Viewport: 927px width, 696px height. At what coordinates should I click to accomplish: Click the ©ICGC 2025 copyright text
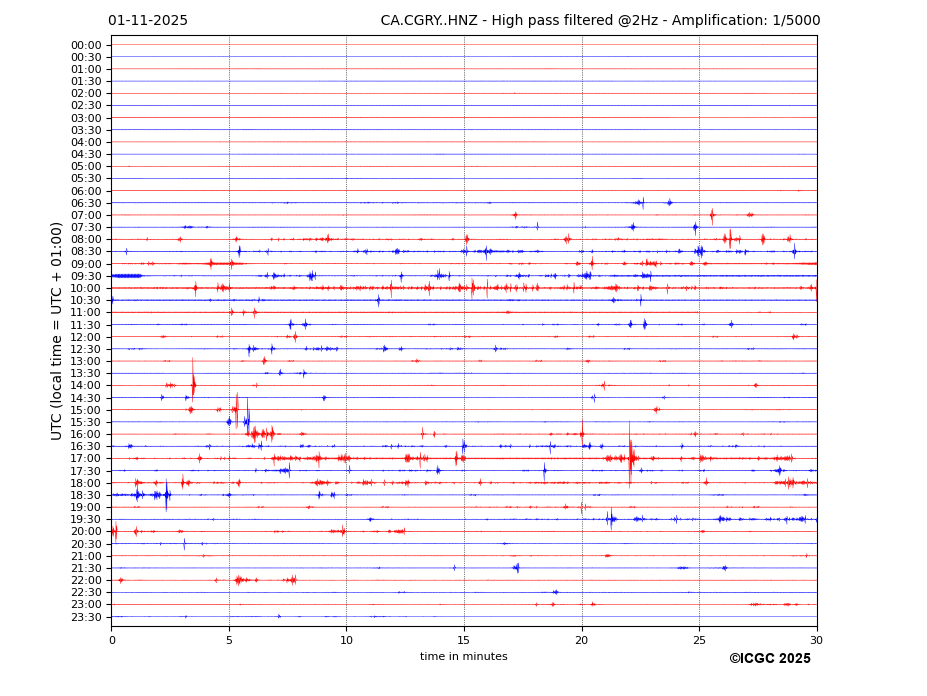[x=769, y=659]
